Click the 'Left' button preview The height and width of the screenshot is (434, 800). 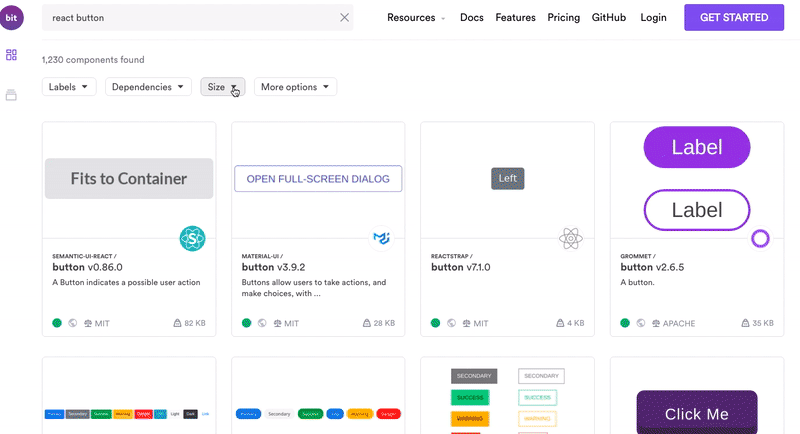tap(508, 178)
